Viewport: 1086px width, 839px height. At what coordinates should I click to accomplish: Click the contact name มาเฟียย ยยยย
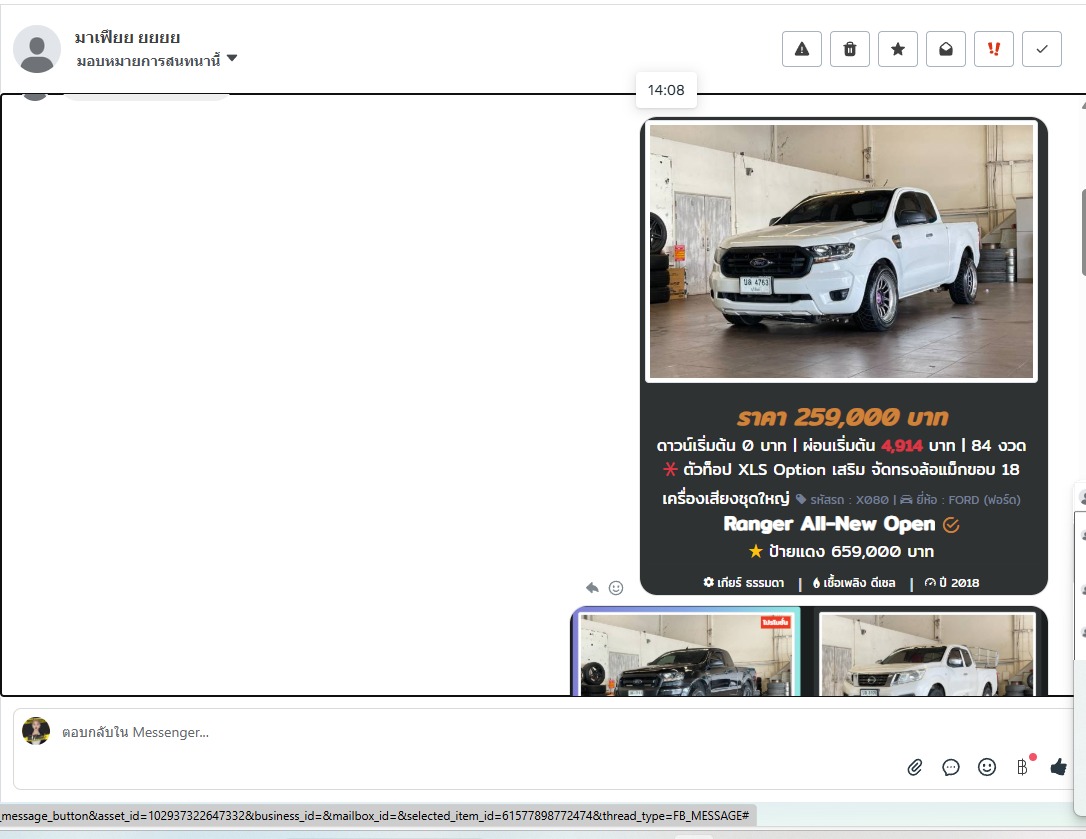click(x=127, y=37)
